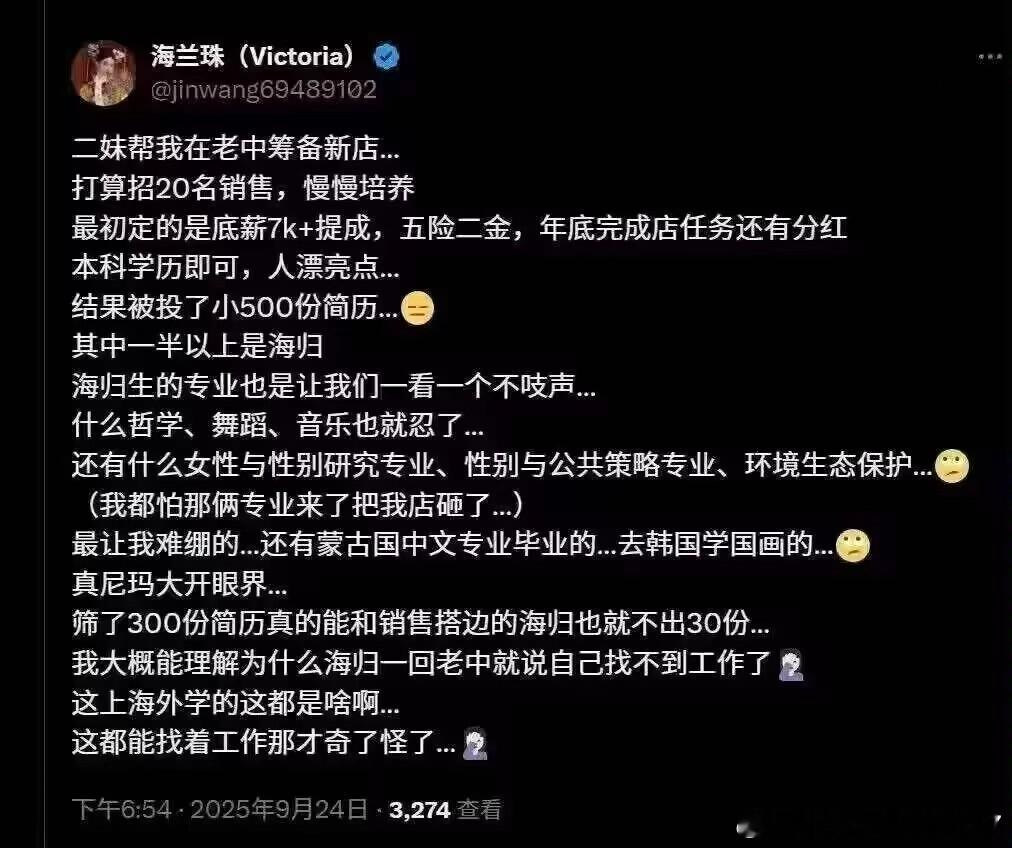This screenshot has height=848, width=1012.
Task: Click the line starting with 筛了300份简历
Action: point(420,624)
